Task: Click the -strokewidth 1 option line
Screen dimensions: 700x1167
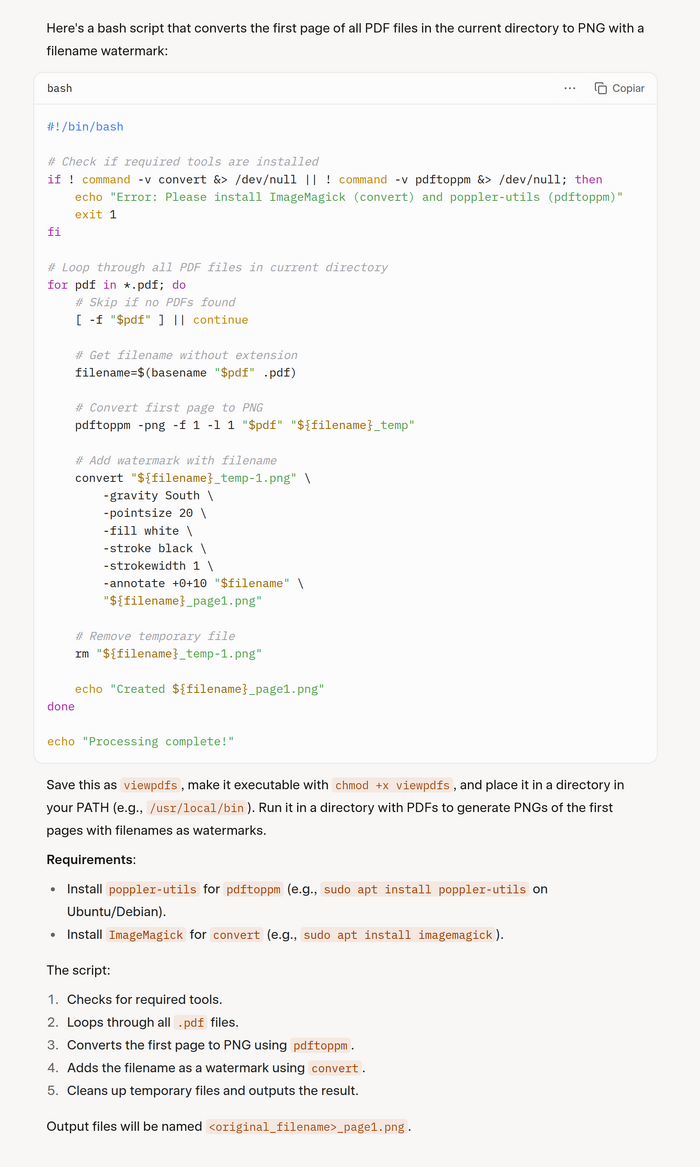Action: click(x=158, y=566)
